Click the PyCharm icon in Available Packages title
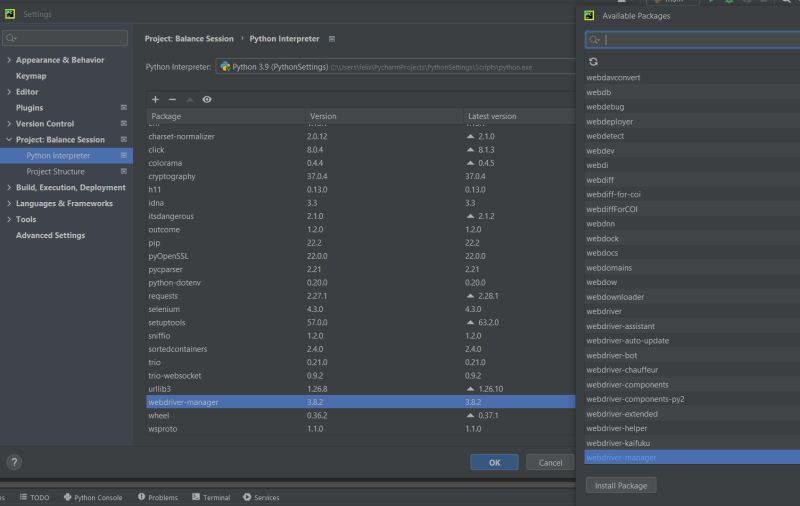 pos(589,15)
